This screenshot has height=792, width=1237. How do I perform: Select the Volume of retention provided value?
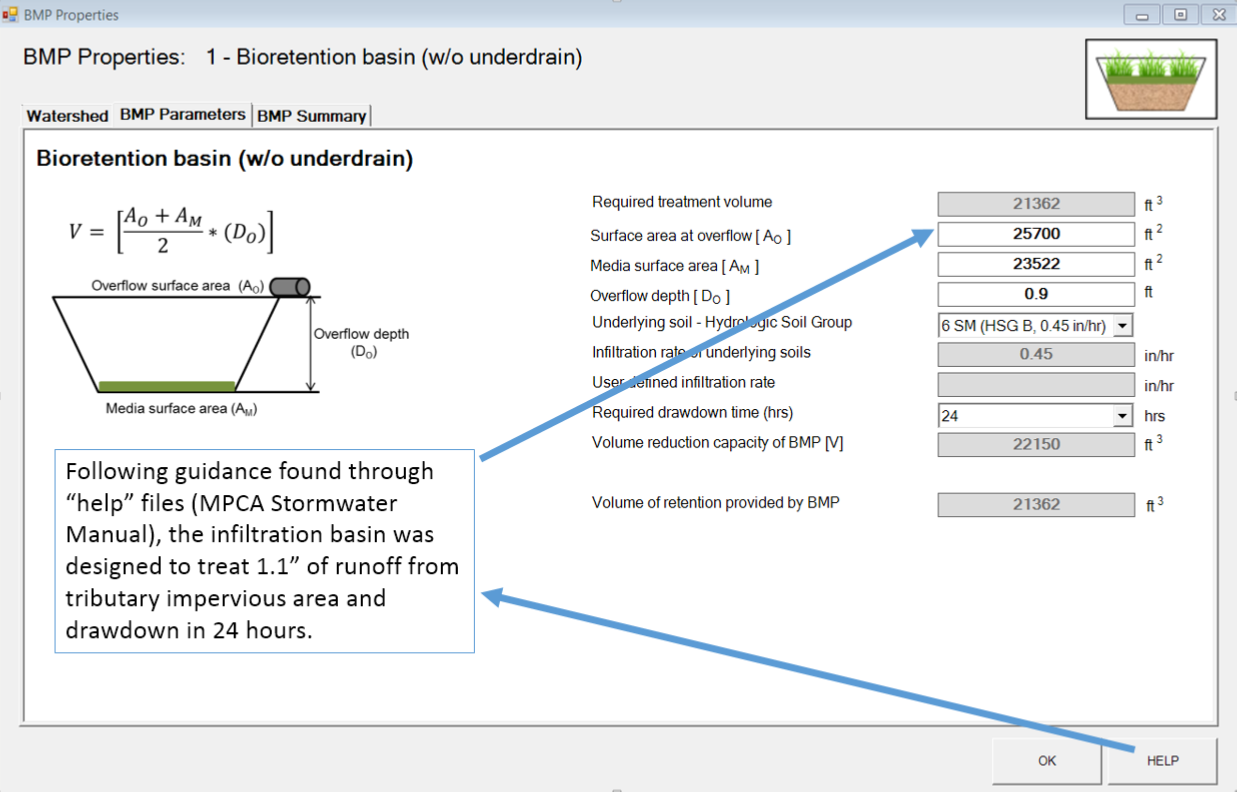[x=1035, y=505]
